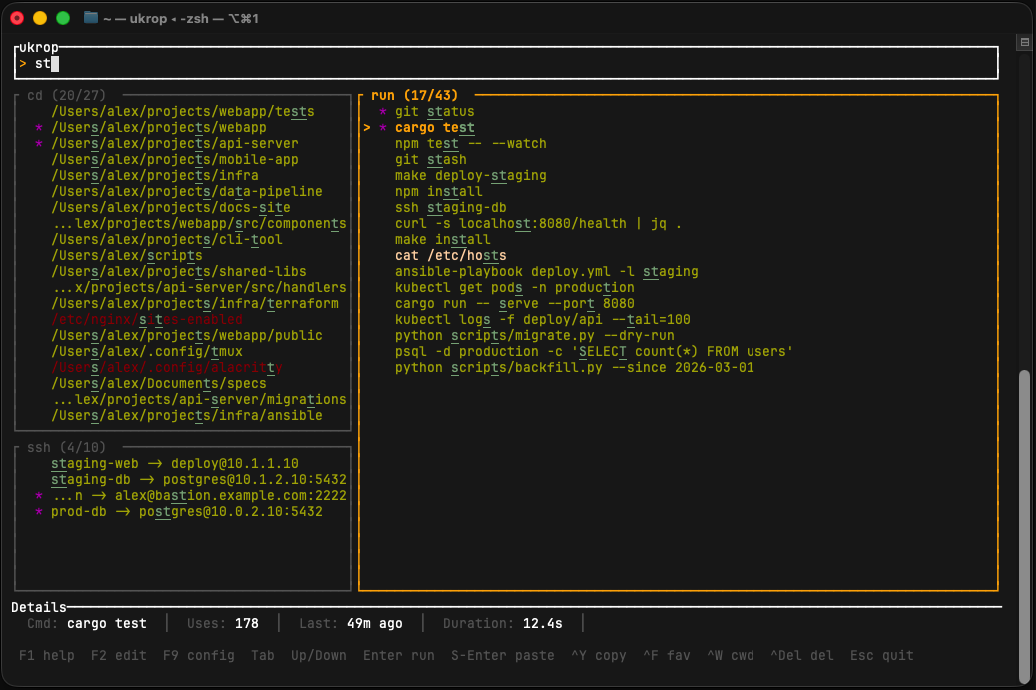Click the 'run (17/43)' panel header
This screenshot has height=690, width=1036.
(414, 96)
